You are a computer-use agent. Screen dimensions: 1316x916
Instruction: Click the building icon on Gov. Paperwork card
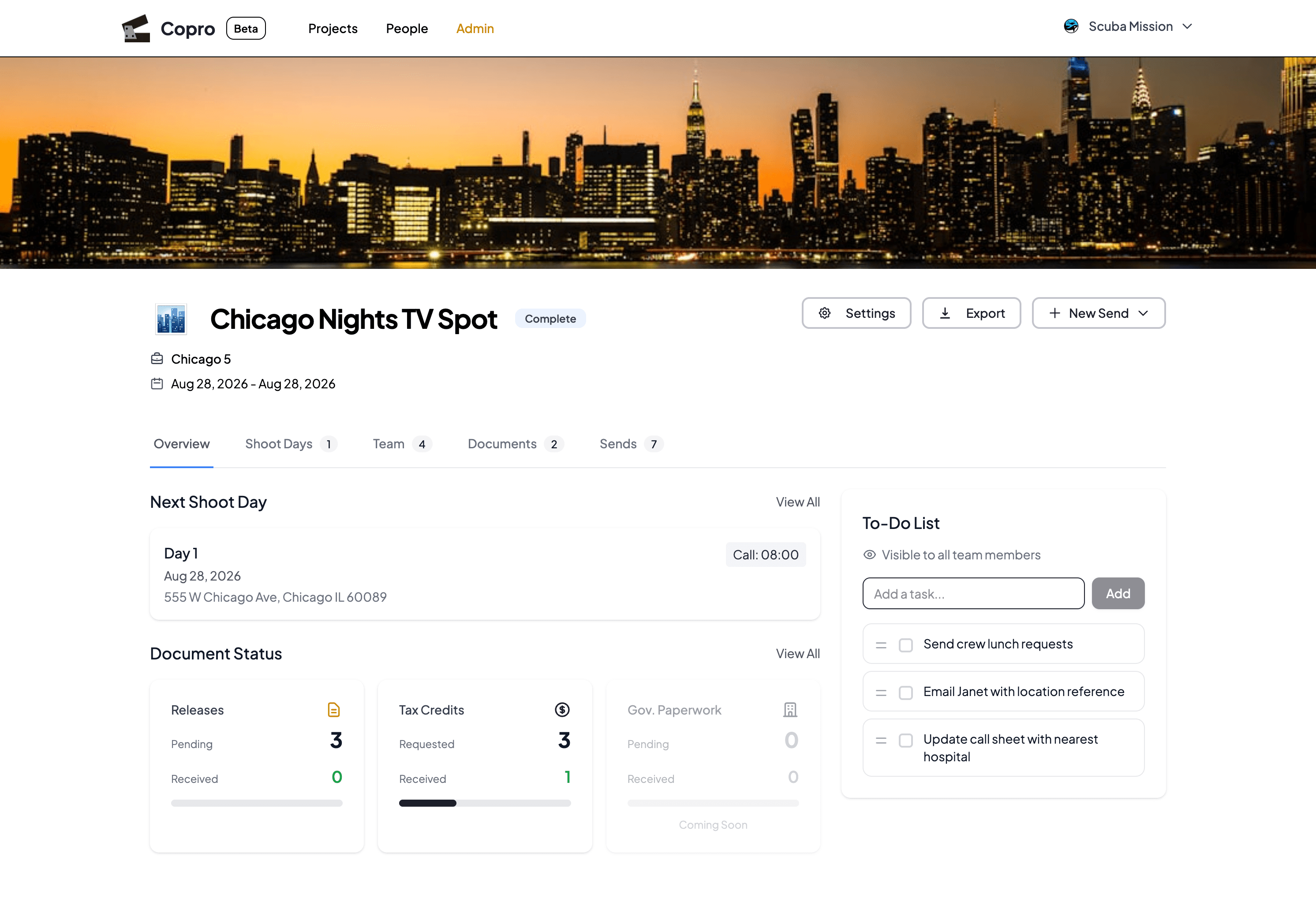790,709
